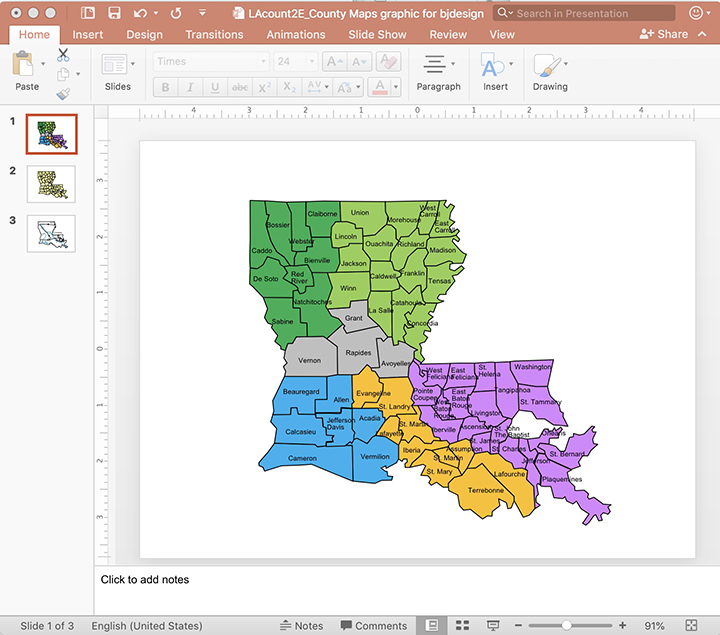Open the Slides dropdown arrow

(x=133, y=64)
